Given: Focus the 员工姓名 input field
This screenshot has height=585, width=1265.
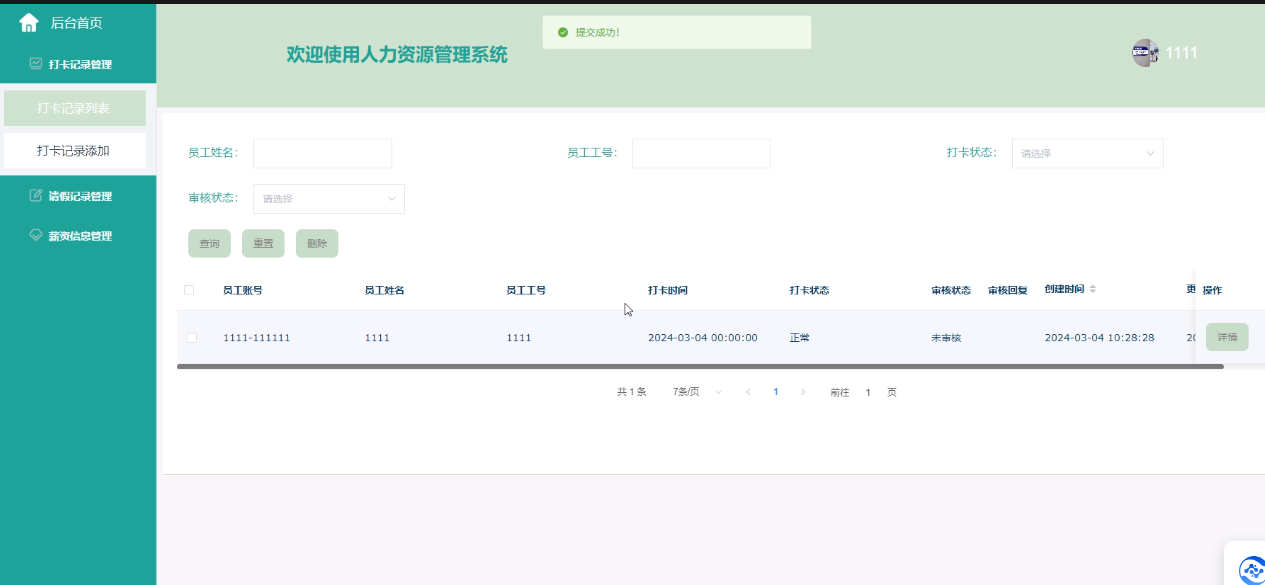Looking at the screenshot, I should [x=322, y=153].
